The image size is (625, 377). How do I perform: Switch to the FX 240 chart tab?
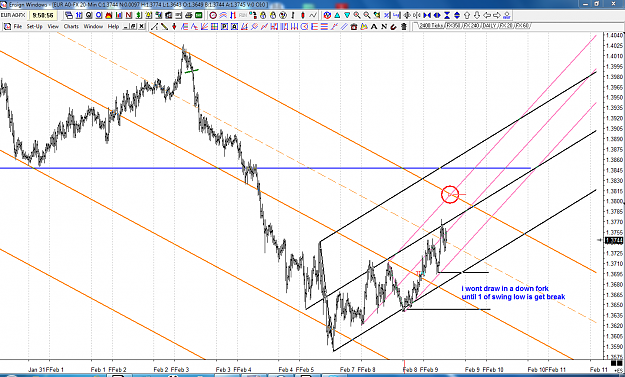pyautogui.click(x=471, y=26)
